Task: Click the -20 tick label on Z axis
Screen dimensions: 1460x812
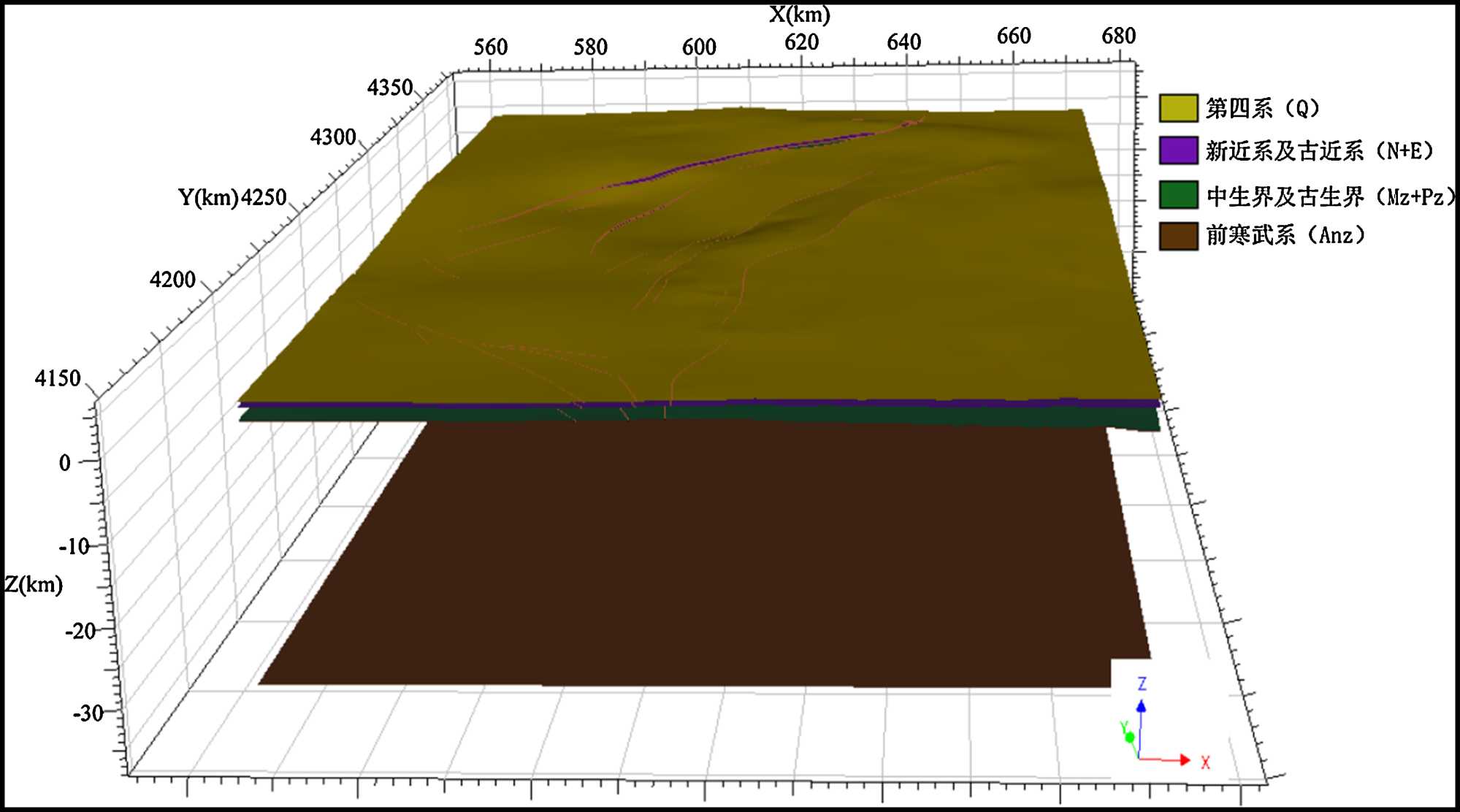Action: (x=80, y=631)
